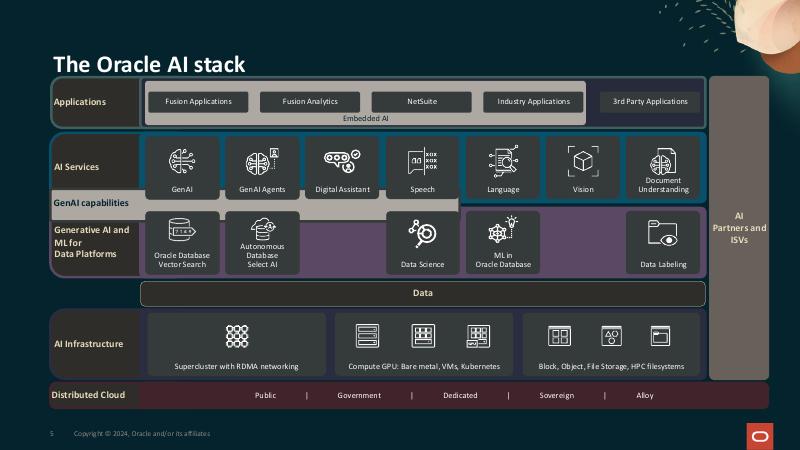Click the GenAI capabilities label
The image size is (800, 450).
[x=91, y=203]
